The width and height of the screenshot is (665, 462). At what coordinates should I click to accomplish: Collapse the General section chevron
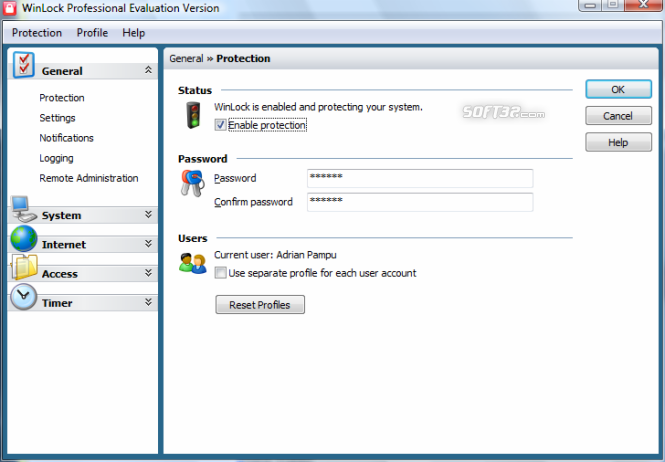pyautogui.click(x=148, y=70)
